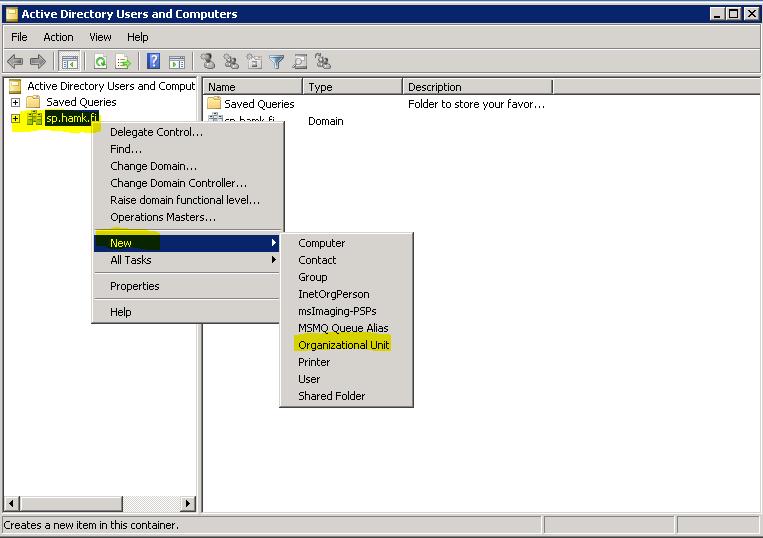The width and height of the screenshot is (763, 538).
Task: Click the root Active Directory Users and Computers icon
Action: click(15, 86)
